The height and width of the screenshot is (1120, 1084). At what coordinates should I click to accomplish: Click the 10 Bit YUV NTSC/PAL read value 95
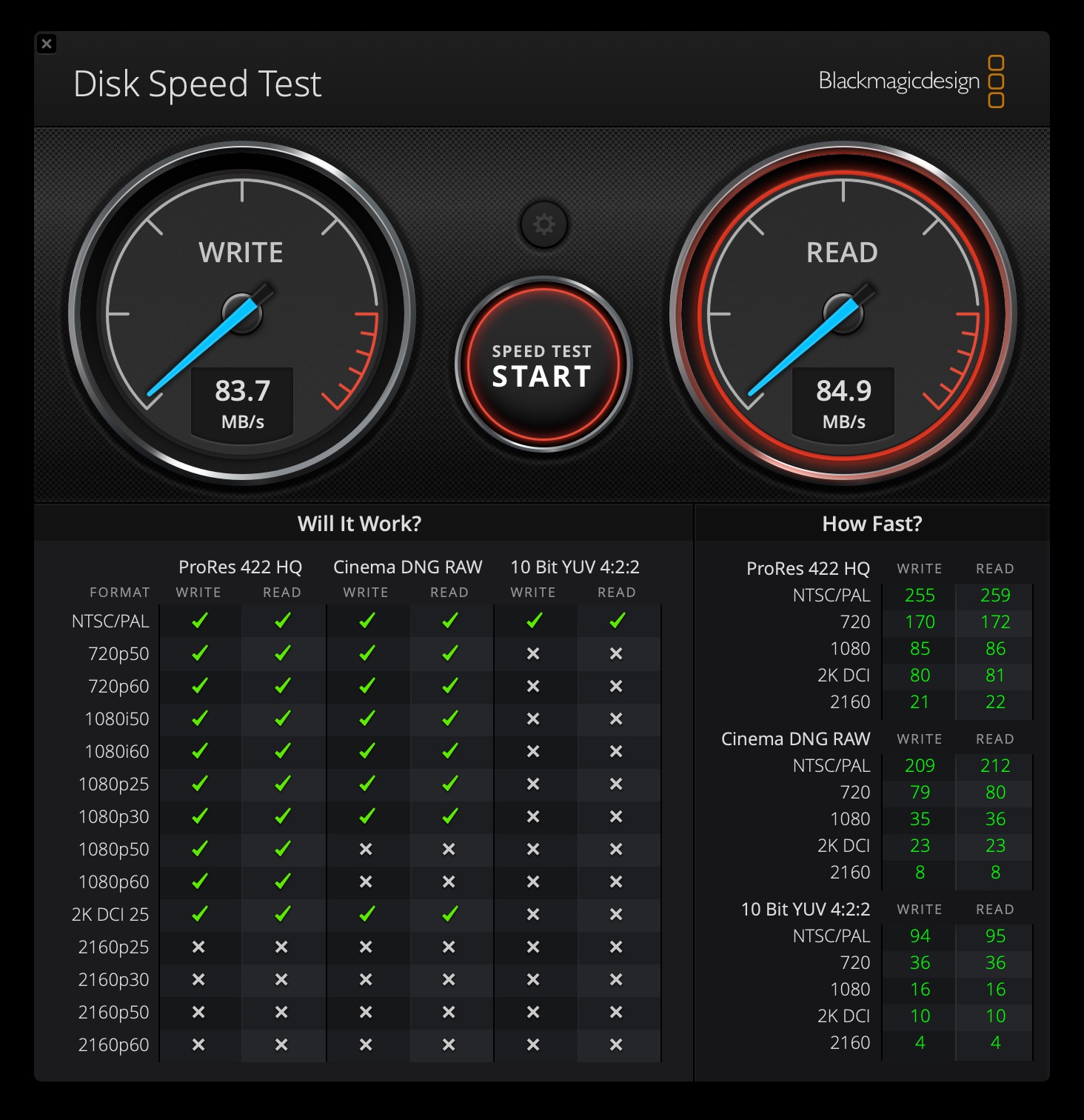coord(995,936)
